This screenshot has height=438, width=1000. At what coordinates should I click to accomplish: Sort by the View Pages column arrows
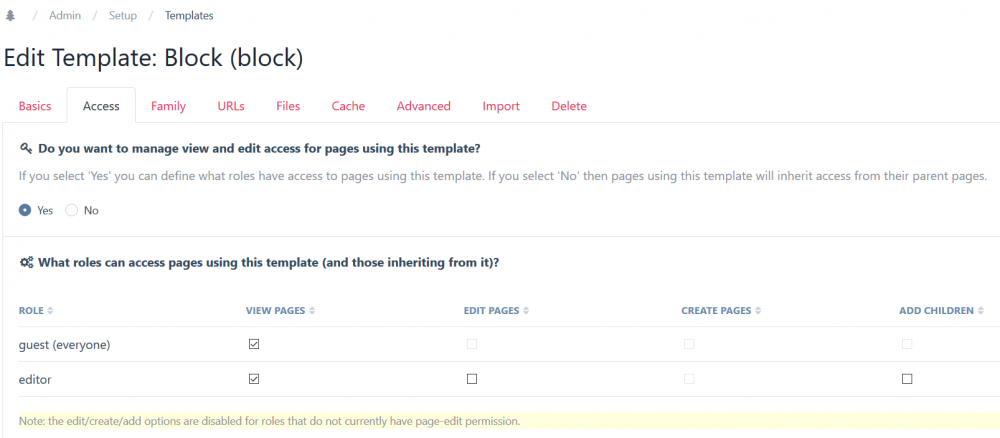[x=312, y=311]
